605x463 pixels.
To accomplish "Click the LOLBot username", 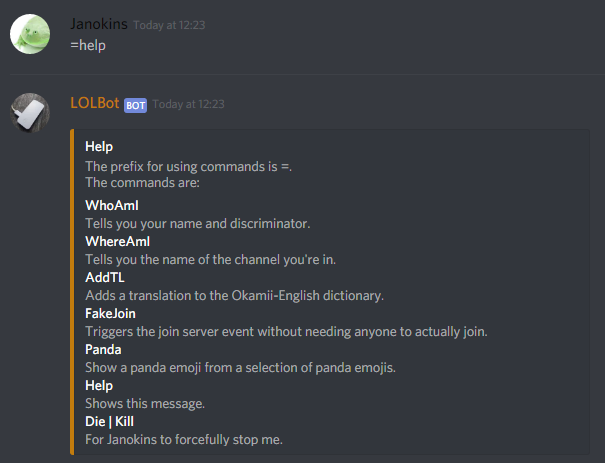I will (x=95, y=104).
